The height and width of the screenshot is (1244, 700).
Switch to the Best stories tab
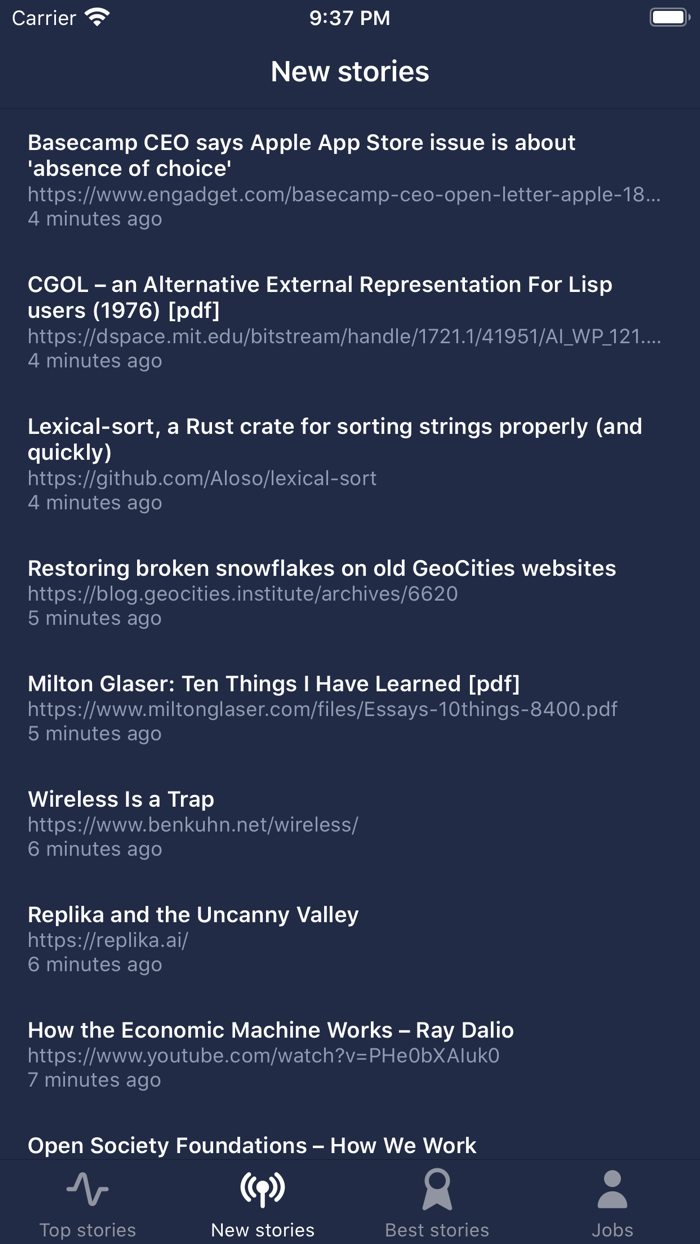click(x=437, y=1203)
